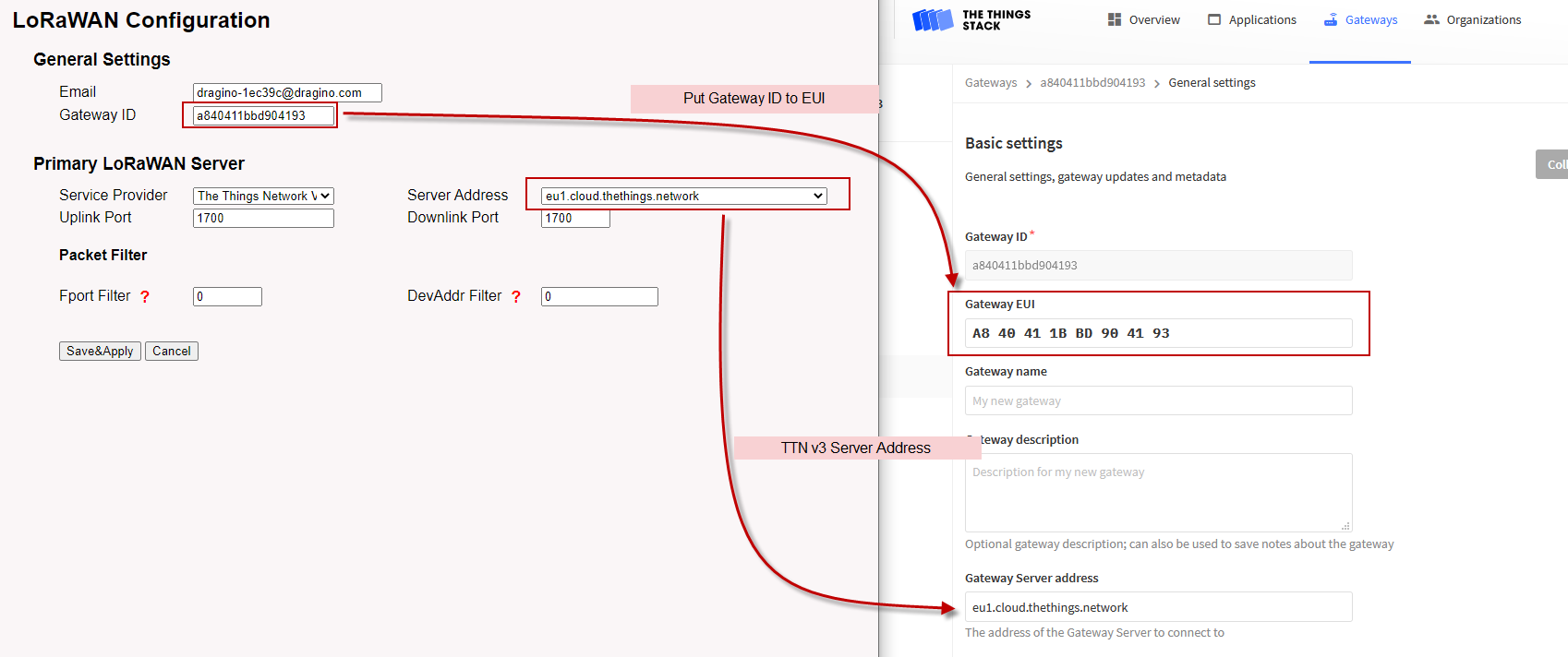Click the Gateways router icon
This screenshot has height=657, width=1568.
(x=1331, y=19)
